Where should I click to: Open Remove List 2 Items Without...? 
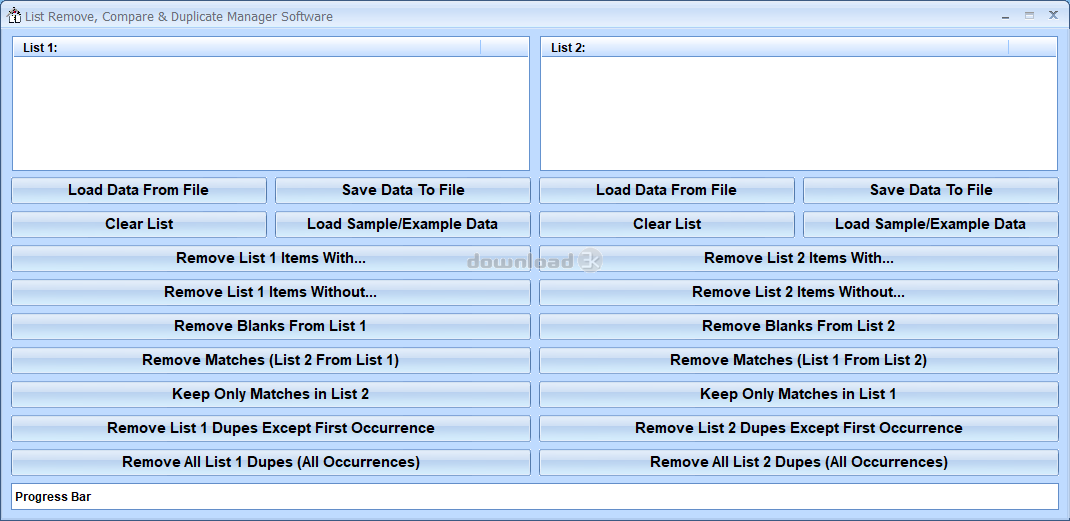[799, 292]
